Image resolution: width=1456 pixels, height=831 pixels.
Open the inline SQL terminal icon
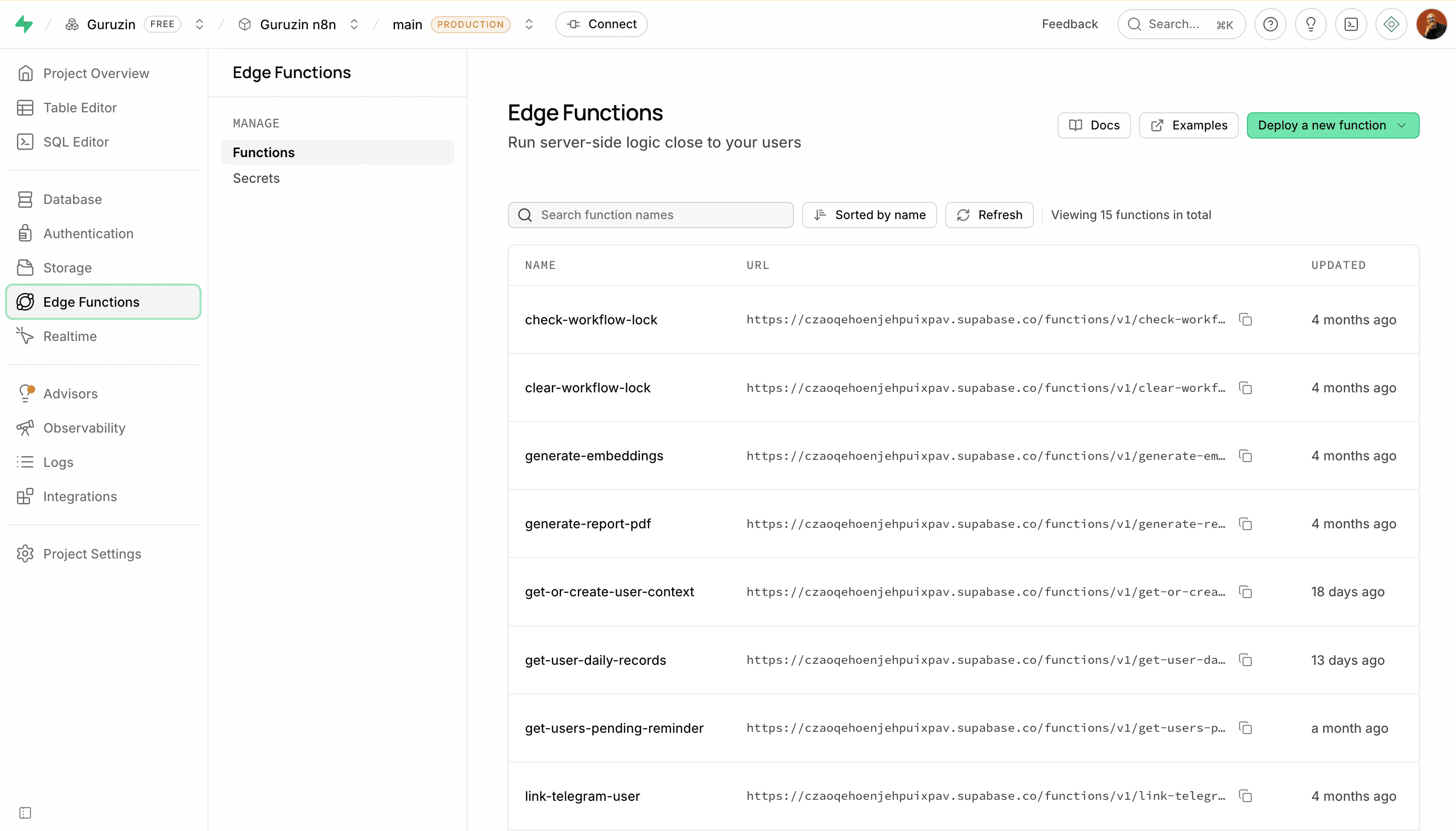(1351, 24)
